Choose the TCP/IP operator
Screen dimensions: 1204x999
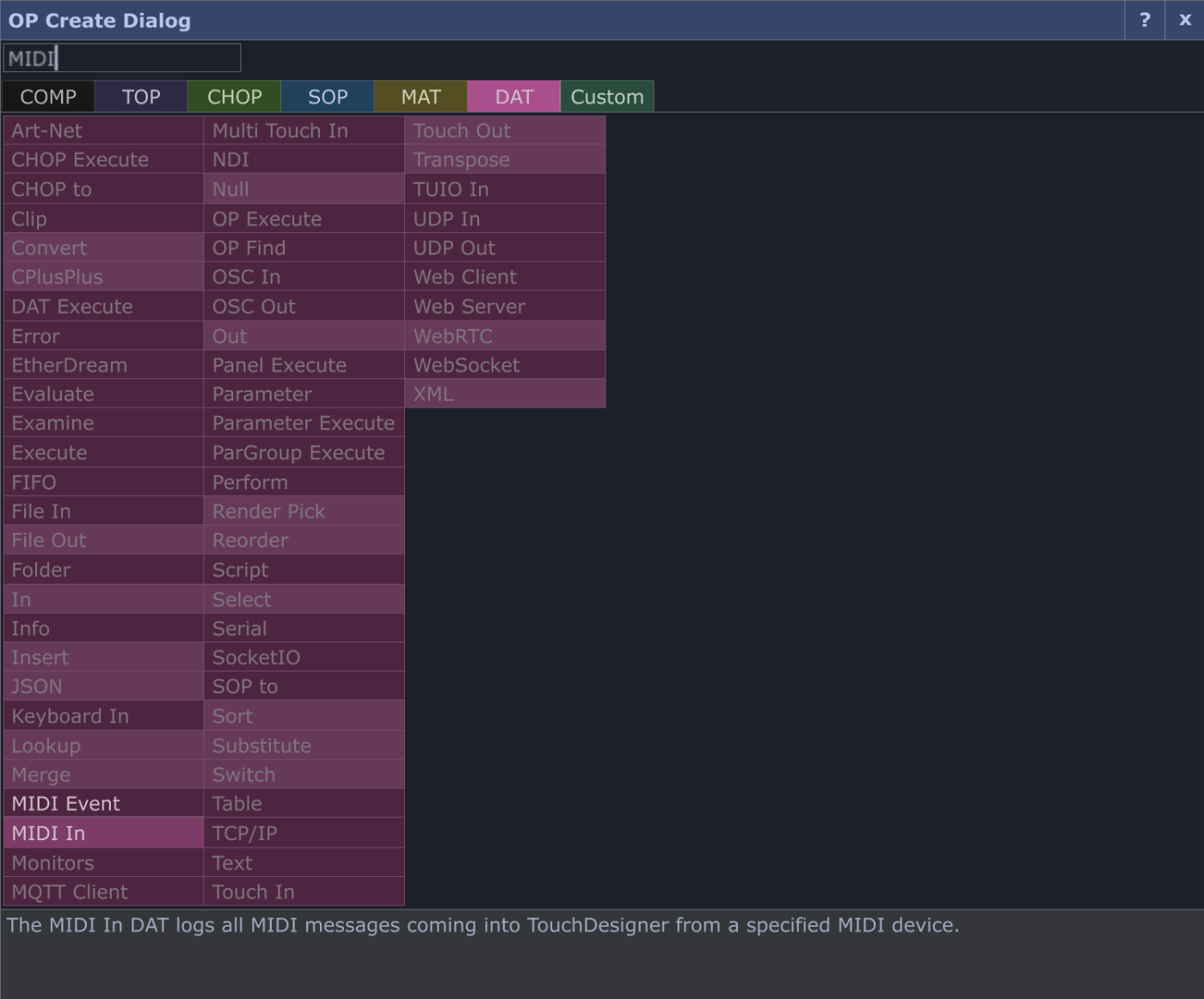point(304,833)
